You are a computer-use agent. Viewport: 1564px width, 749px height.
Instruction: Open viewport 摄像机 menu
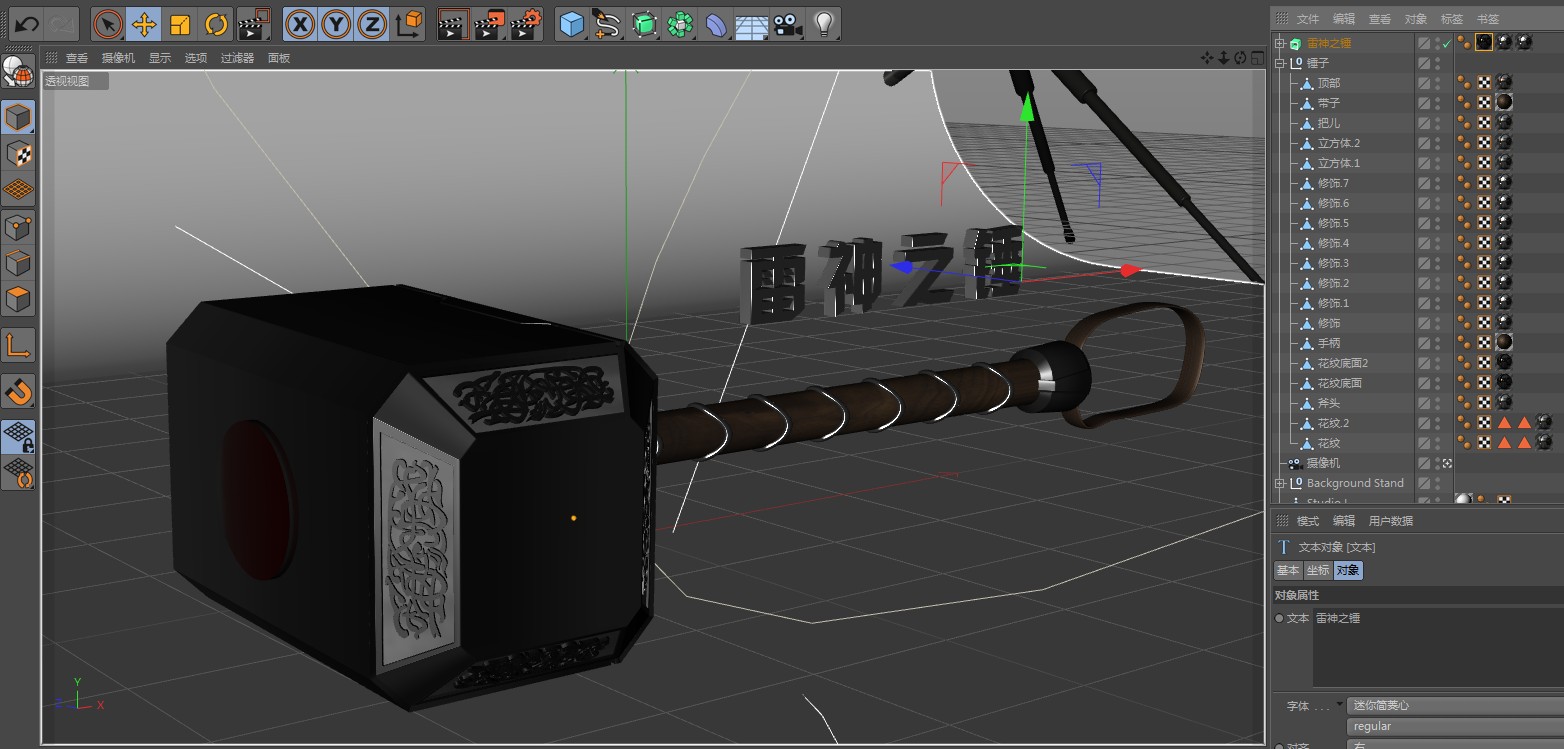[118, 58]
